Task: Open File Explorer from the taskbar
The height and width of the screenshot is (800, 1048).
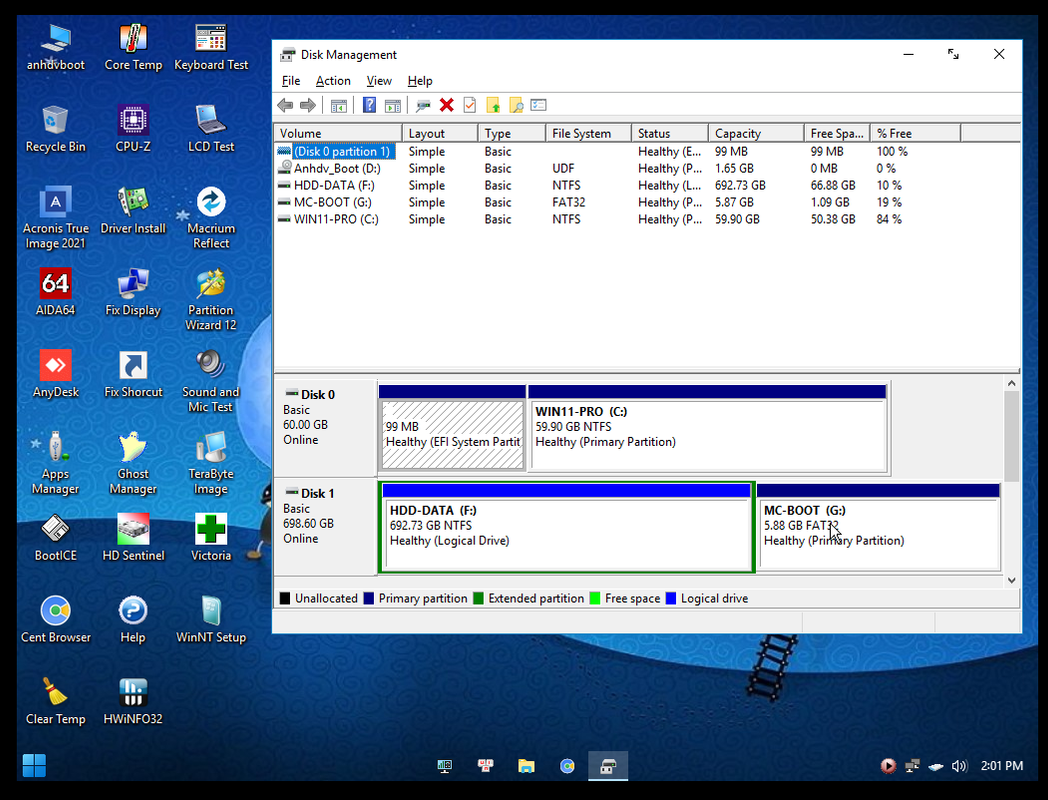Action: (527, 766)
